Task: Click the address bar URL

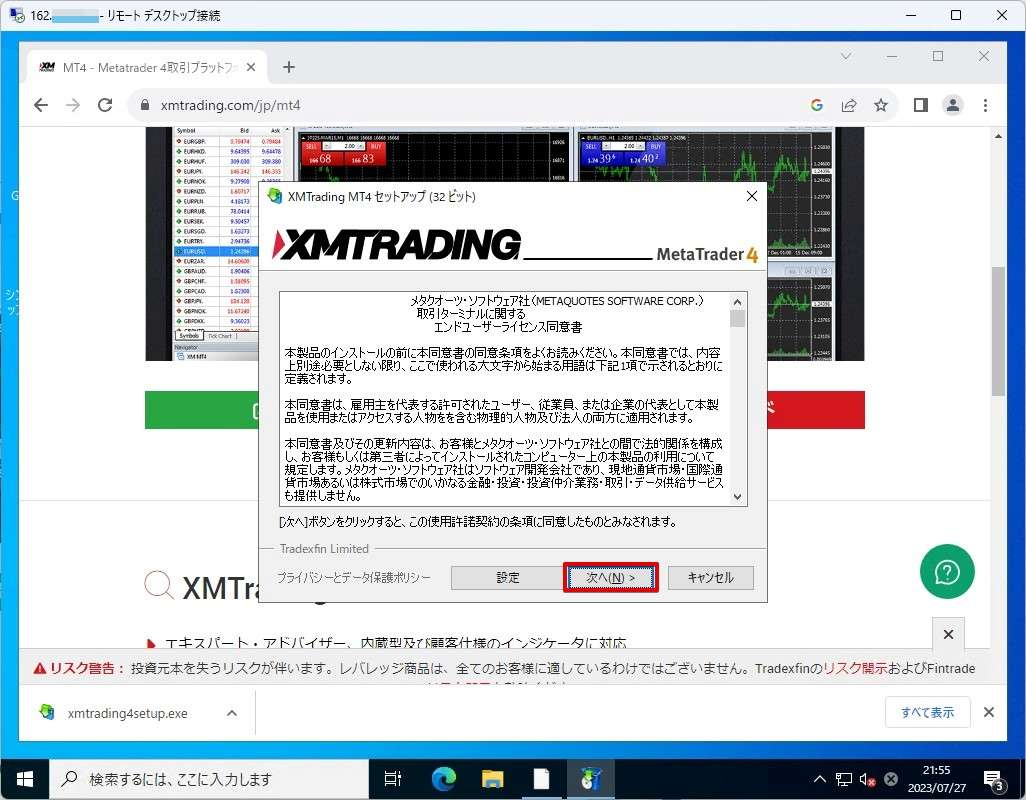Action: [x=230, y=105]
